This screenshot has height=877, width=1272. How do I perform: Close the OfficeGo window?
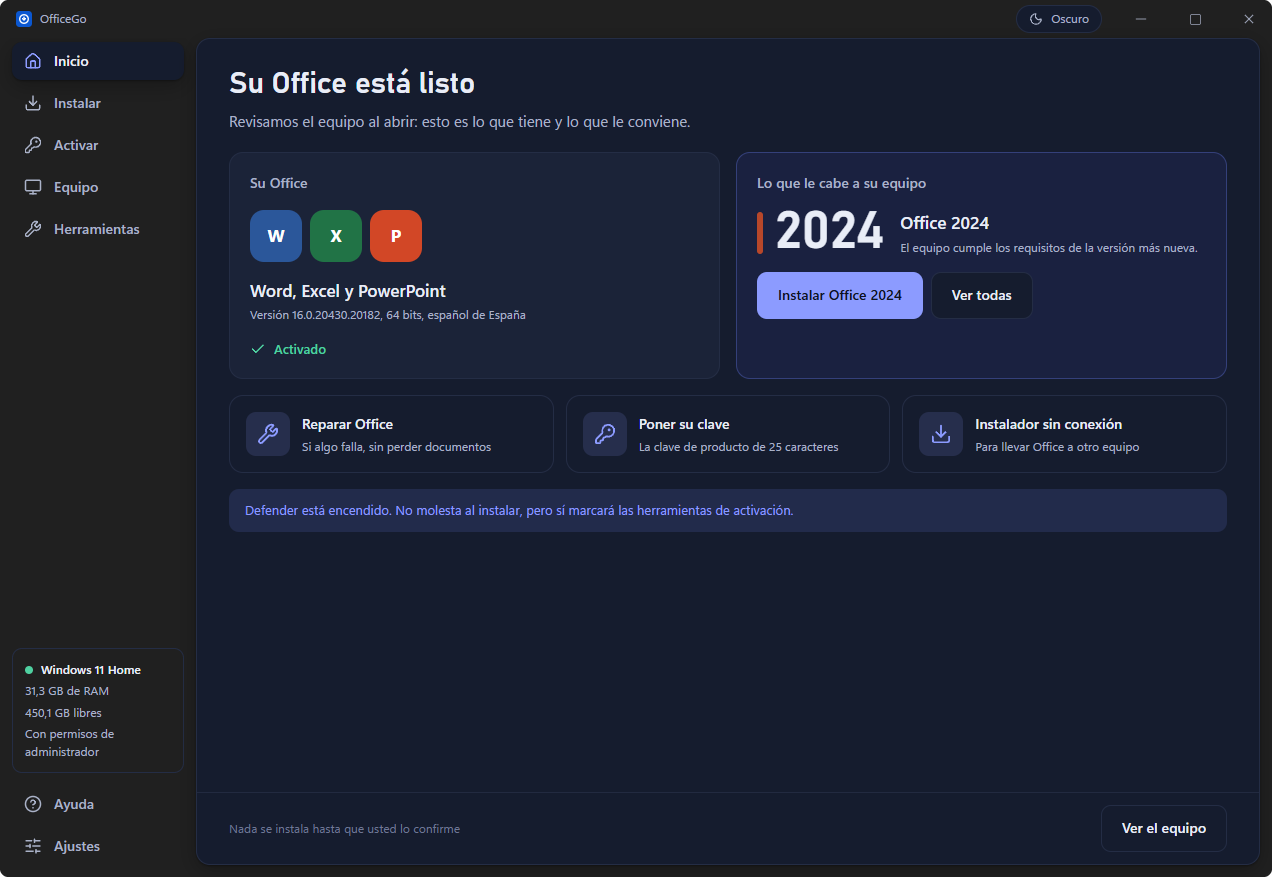coord(1249,19)
